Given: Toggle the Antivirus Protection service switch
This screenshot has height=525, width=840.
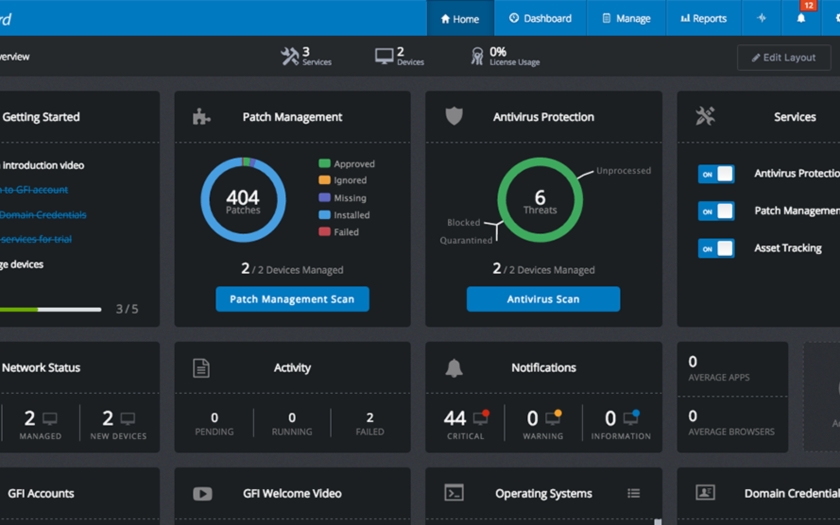Looking at the screenshot, I should point(716,174).
